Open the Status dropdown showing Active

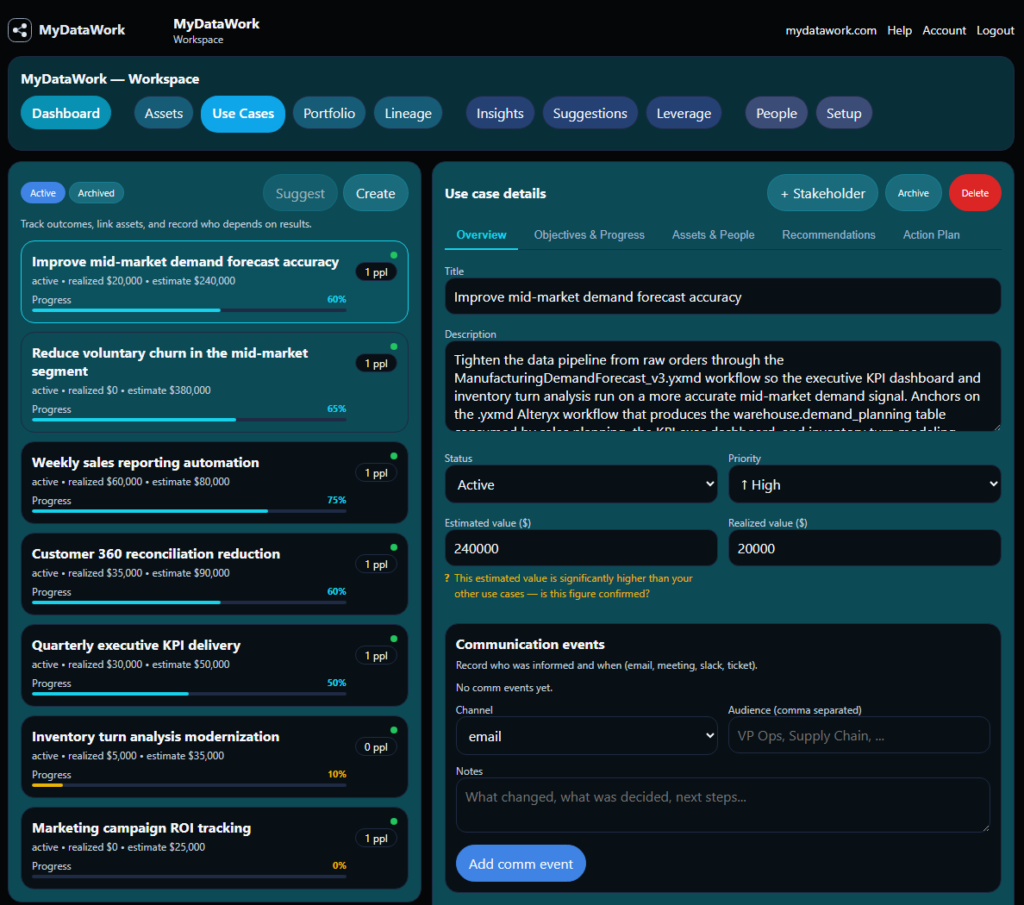[581, 484]
